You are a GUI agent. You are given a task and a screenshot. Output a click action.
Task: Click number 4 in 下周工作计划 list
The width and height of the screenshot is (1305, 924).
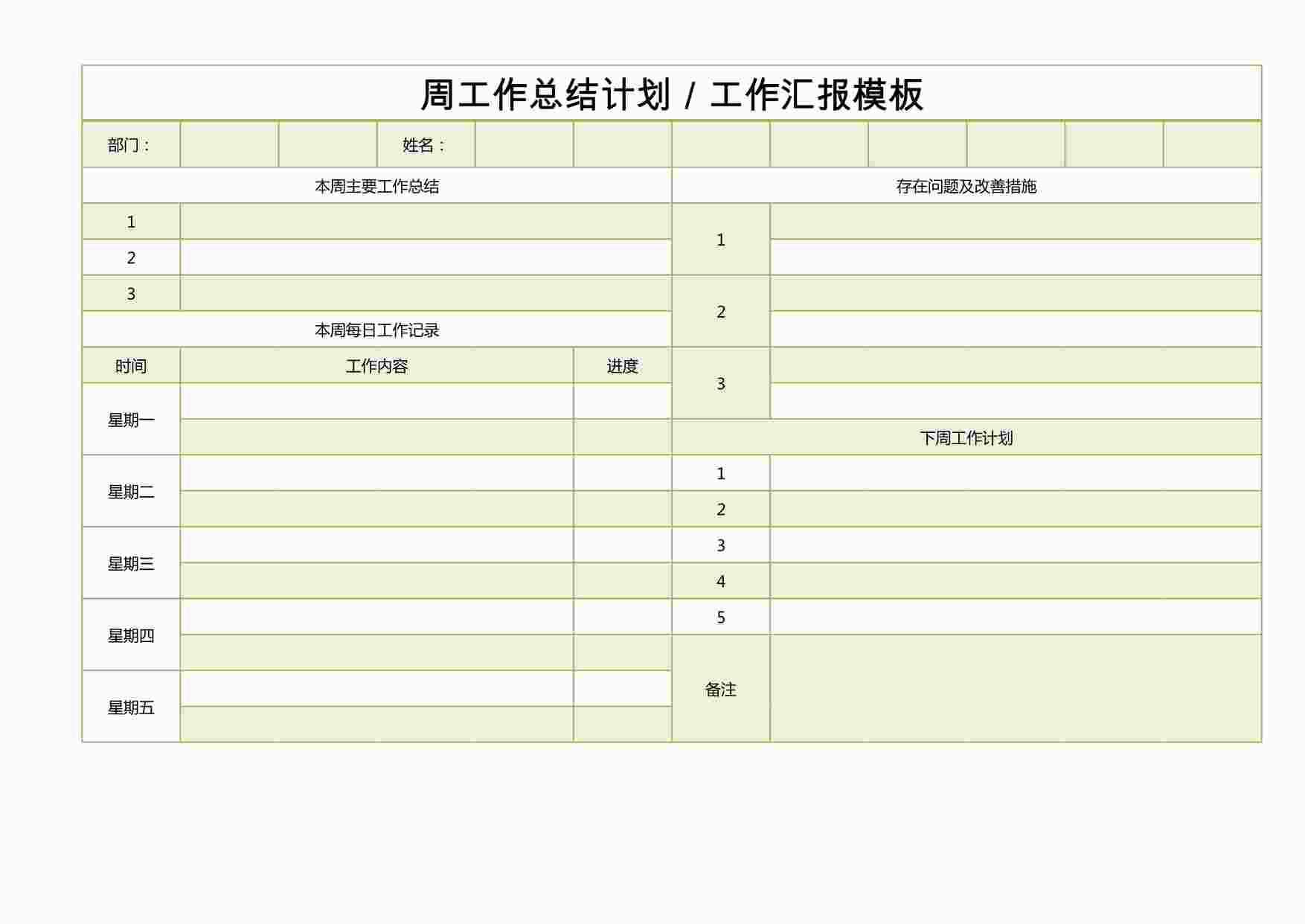click(720, 581)
